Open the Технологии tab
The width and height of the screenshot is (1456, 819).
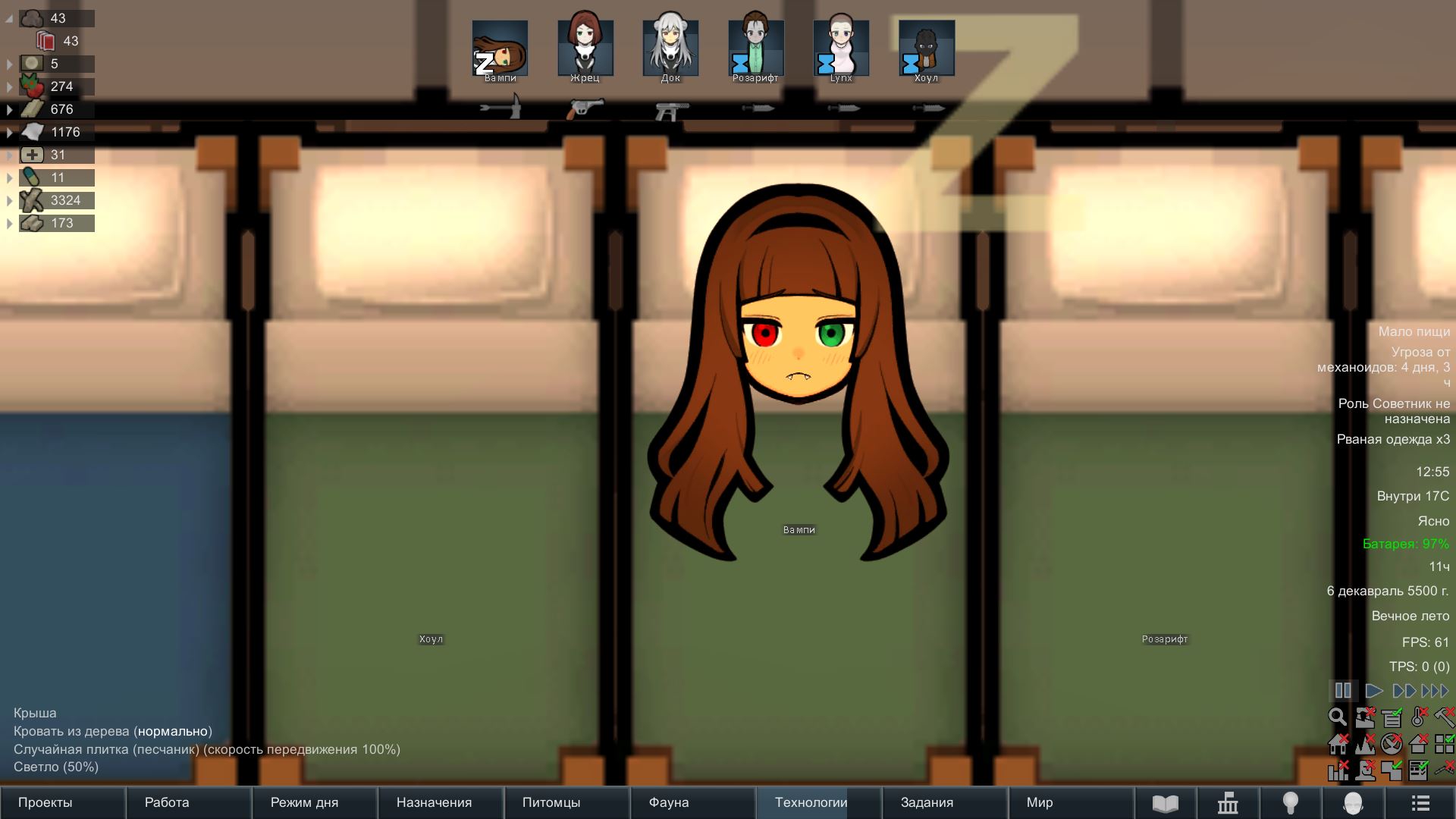coord(811,802)
